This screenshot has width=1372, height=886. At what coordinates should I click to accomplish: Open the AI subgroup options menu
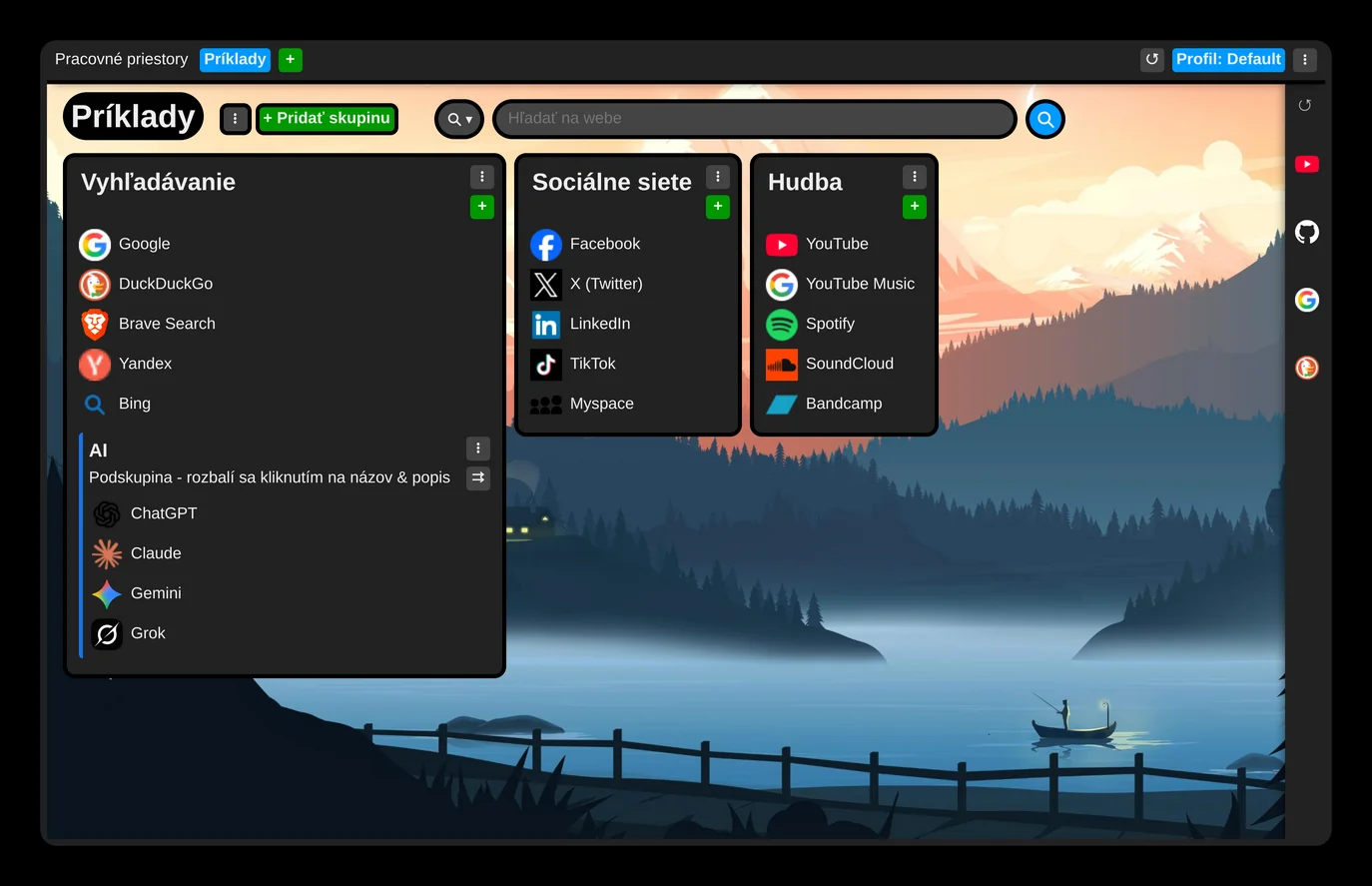pos(478,448)
